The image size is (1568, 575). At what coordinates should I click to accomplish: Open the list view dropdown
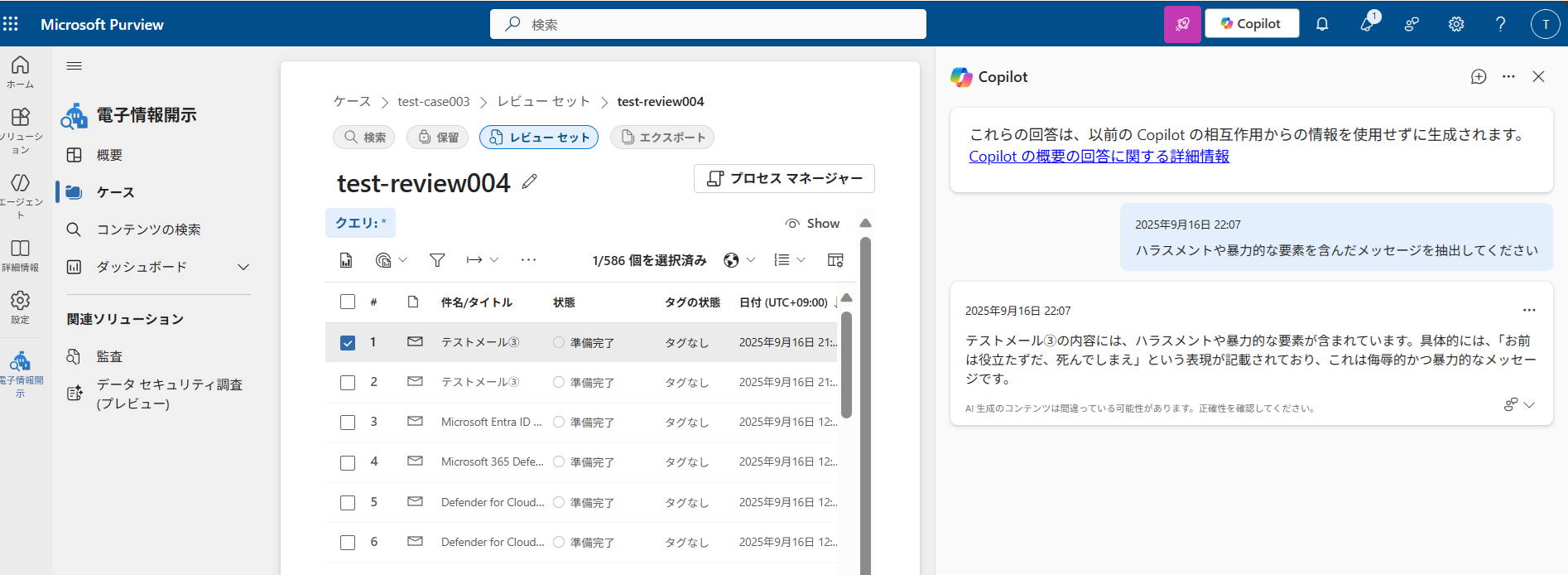pyautogui.click(x=790, y=260)
